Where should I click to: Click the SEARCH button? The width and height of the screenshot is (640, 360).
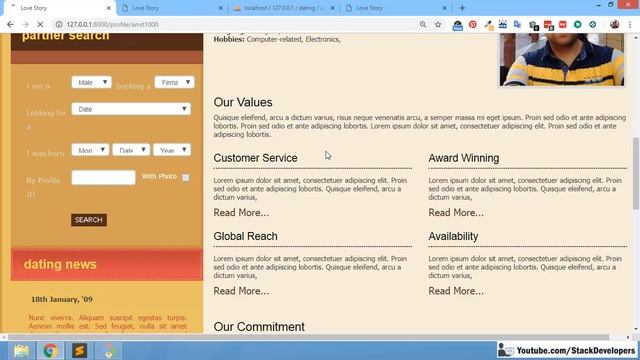pos(89,220)
